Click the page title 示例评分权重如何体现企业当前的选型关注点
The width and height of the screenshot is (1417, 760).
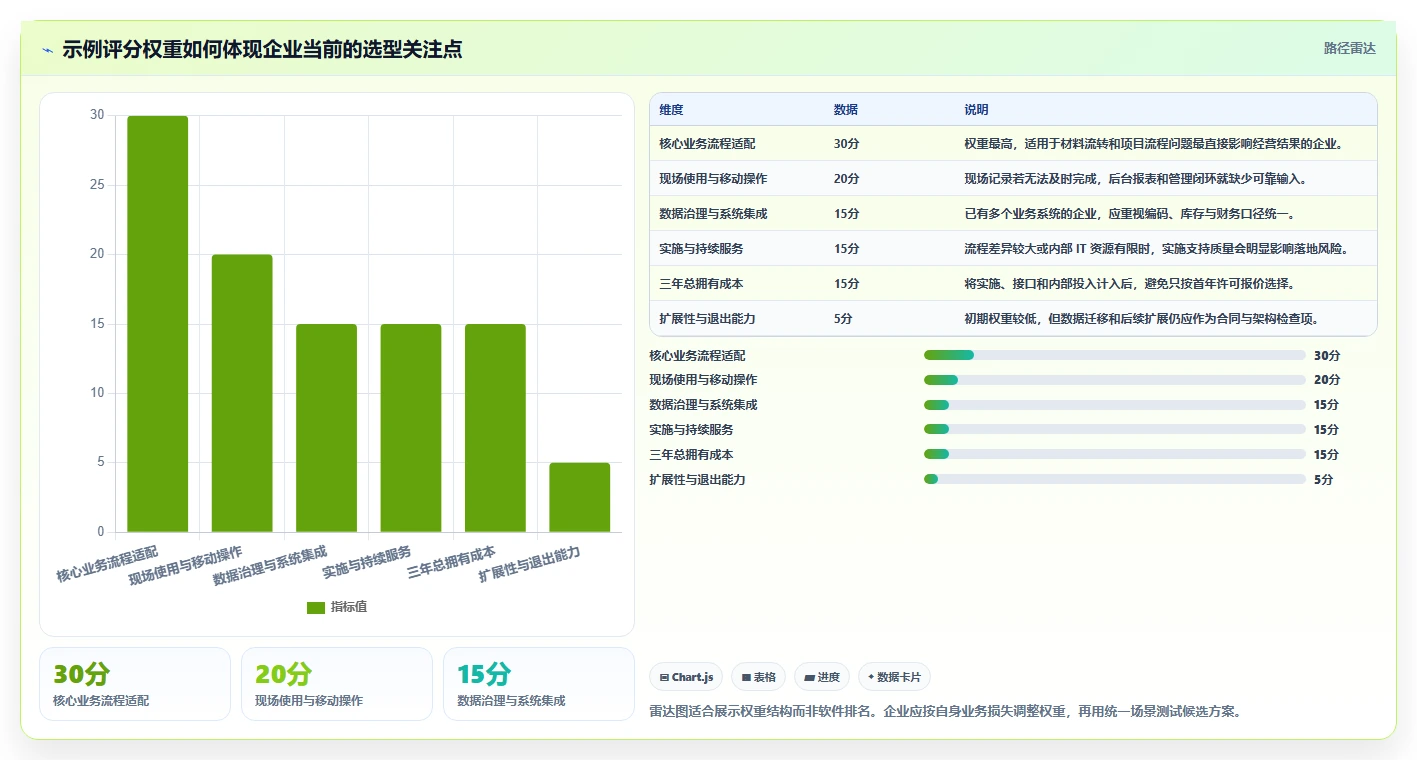pos(262,49)
